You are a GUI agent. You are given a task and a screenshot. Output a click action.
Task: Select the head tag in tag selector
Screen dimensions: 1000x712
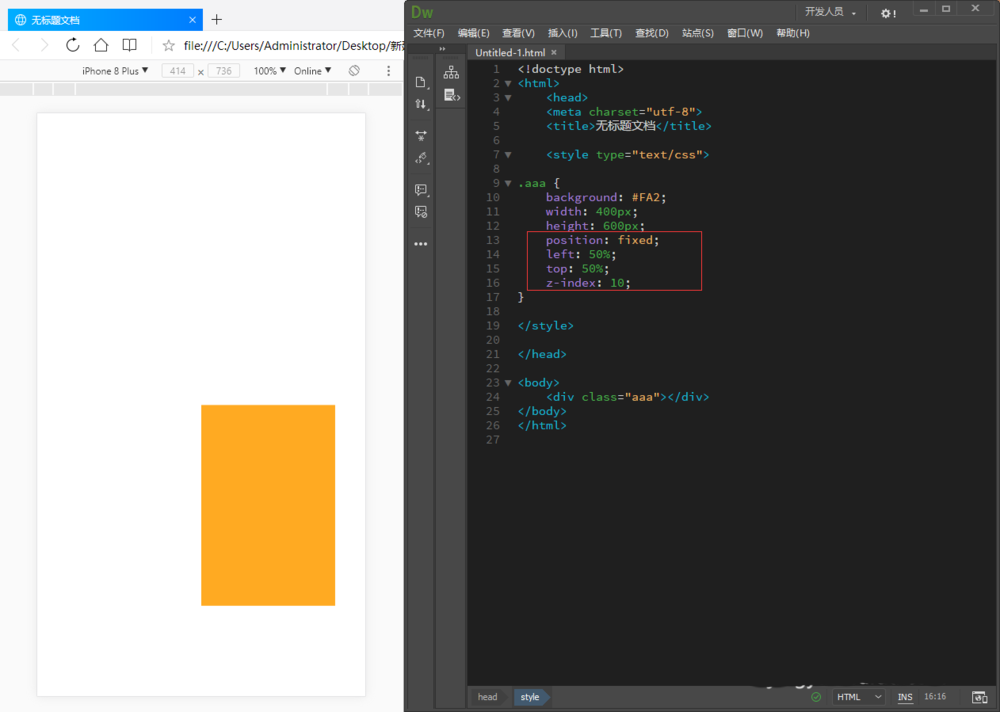(x=487, y=697)
